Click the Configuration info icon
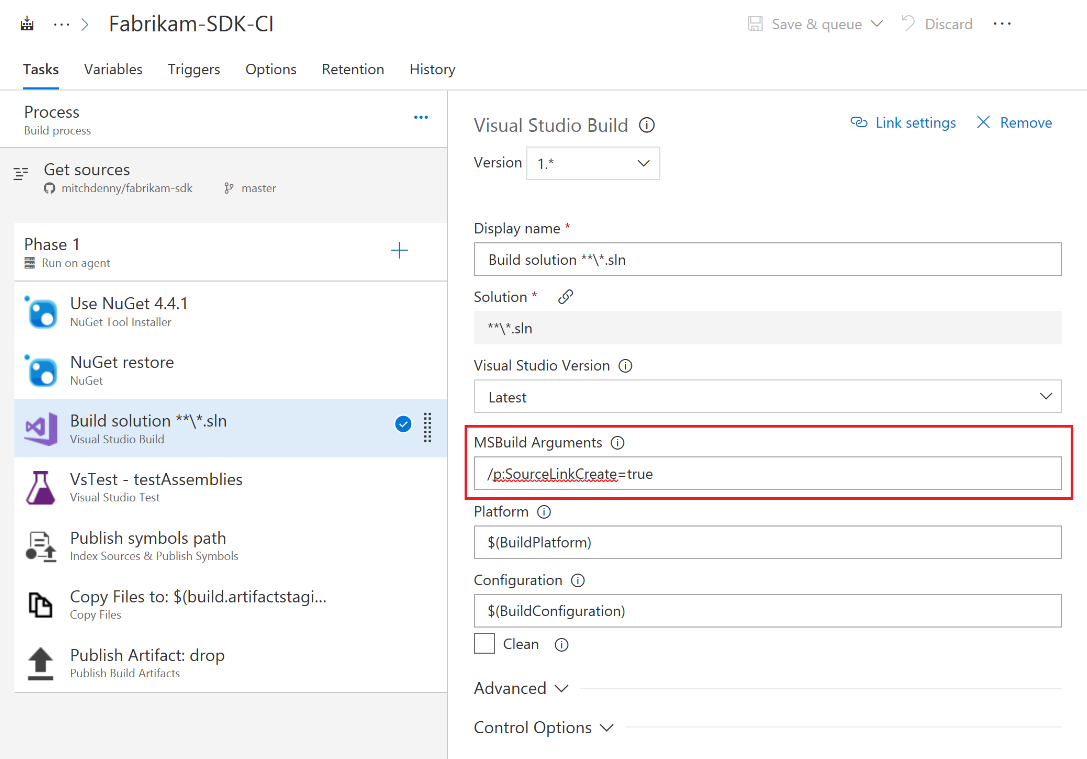The image size is (1087, 759). coord(577,581)
